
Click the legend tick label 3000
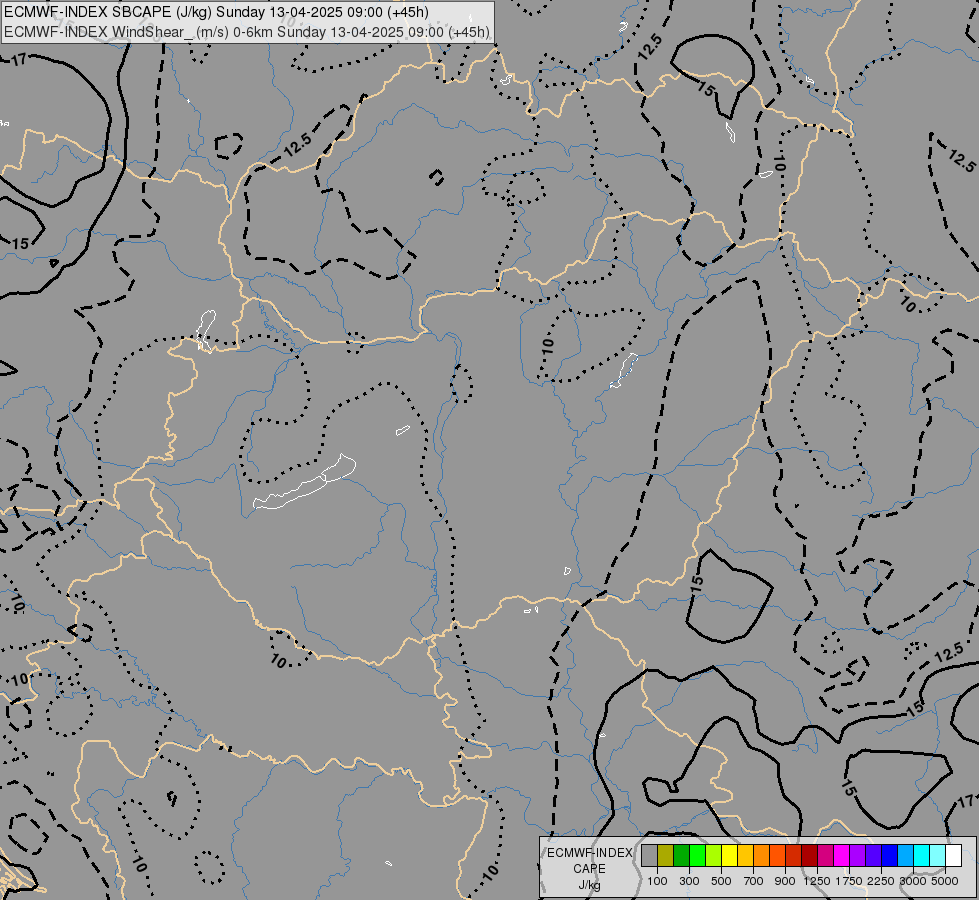[913, 881]
